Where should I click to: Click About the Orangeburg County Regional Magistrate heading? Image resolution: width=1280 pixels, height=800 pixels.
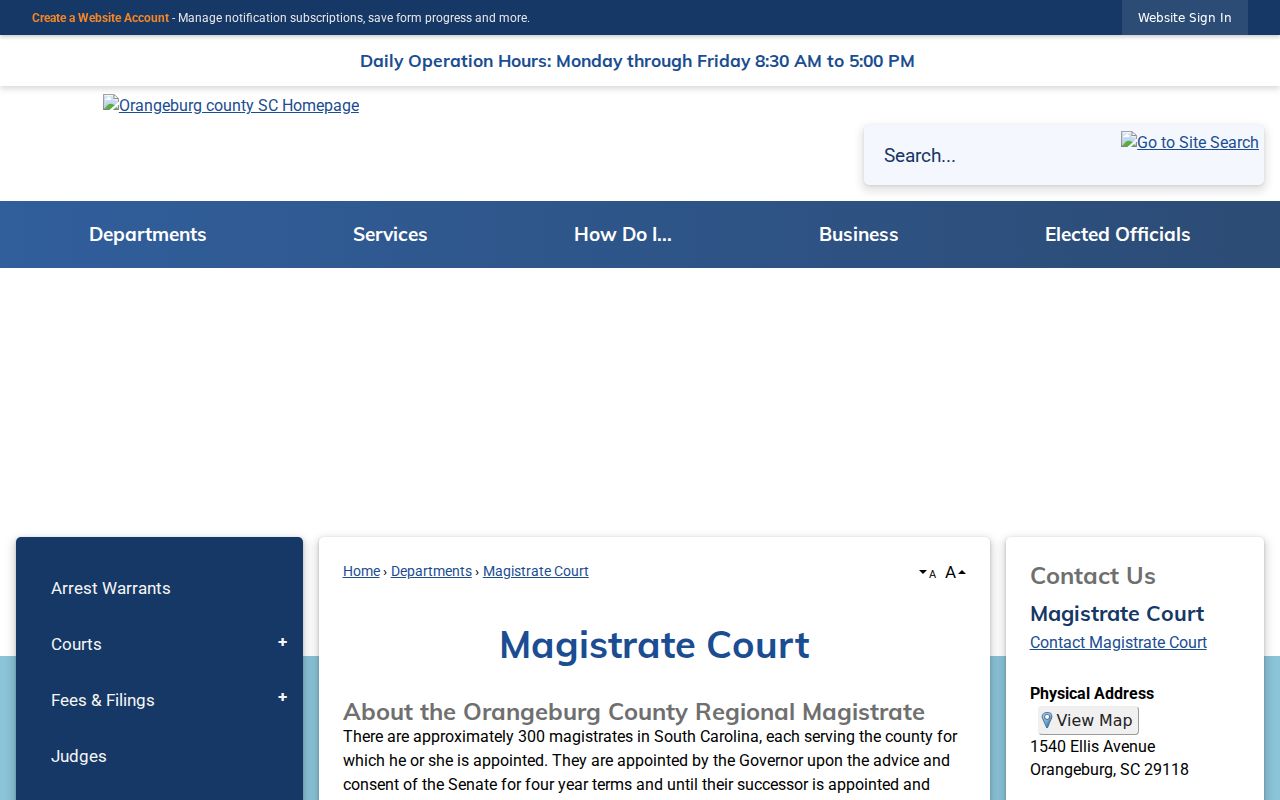634,712
